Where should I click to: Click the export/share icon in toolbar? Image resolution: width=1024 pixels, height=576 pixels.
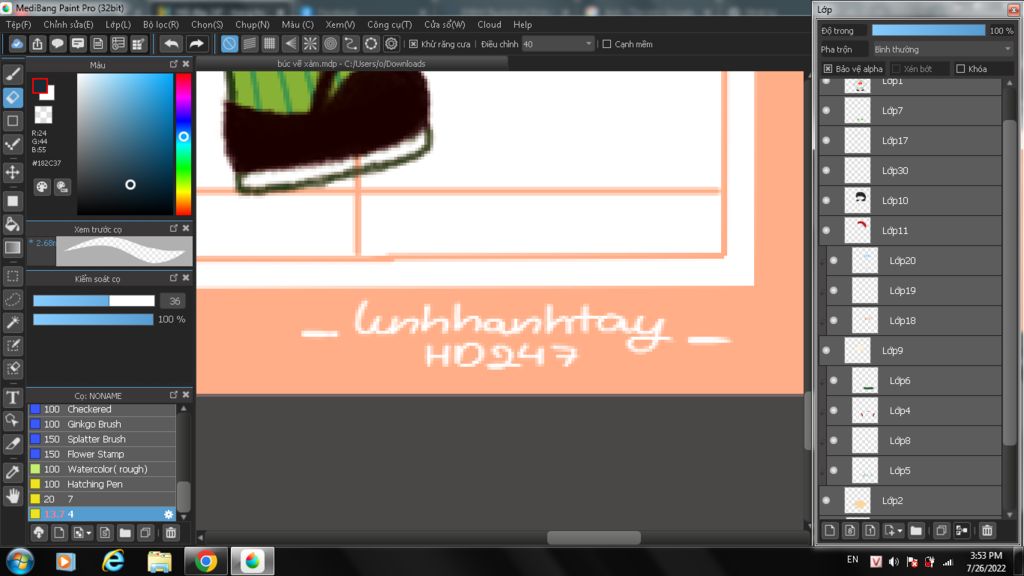click(x=37, y=44)
